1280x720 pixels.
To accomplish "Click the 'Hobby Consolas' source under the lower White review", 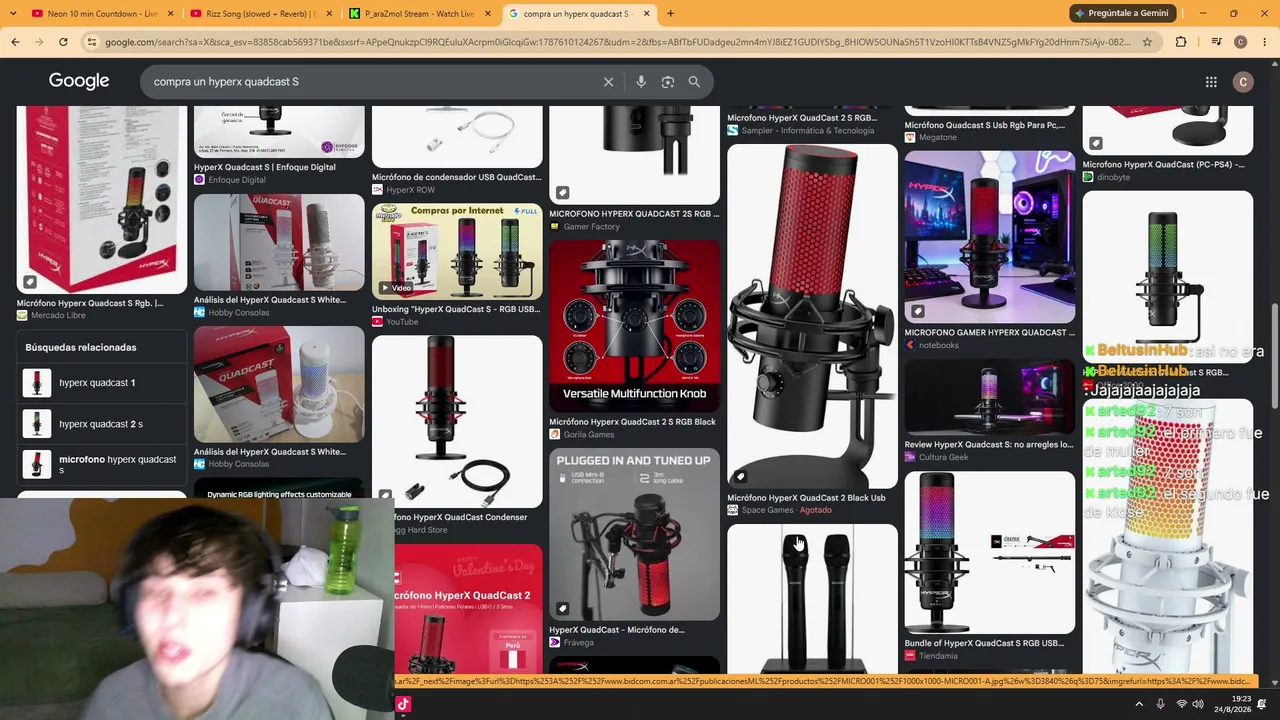I will [x=239, y=464].
